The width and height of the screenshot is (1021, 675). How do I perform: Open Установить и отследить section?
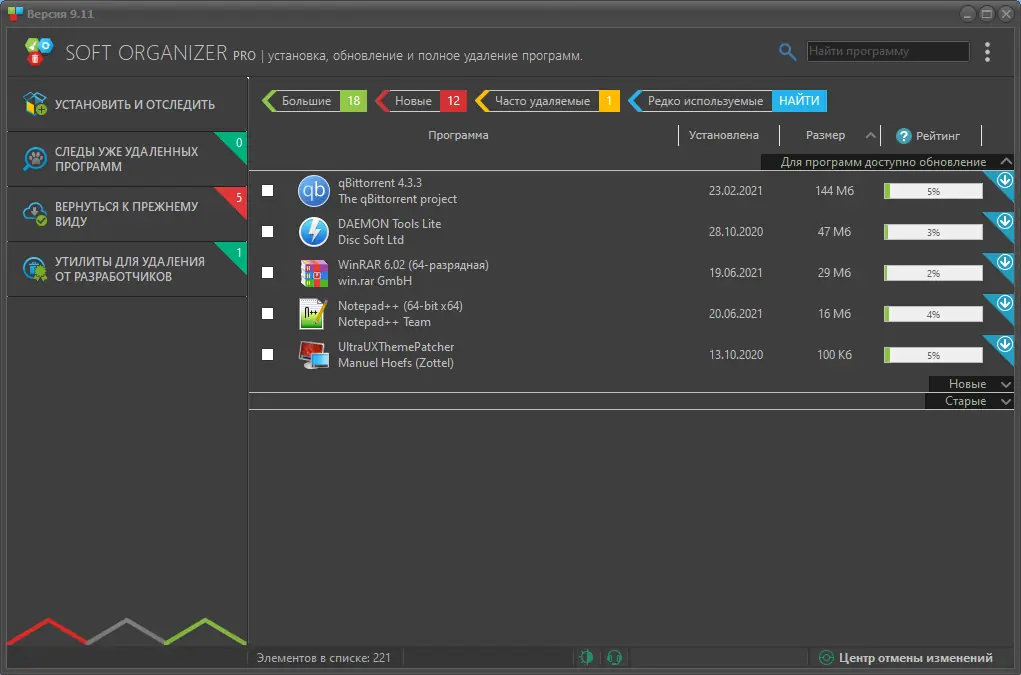click(x=127, y=104)
